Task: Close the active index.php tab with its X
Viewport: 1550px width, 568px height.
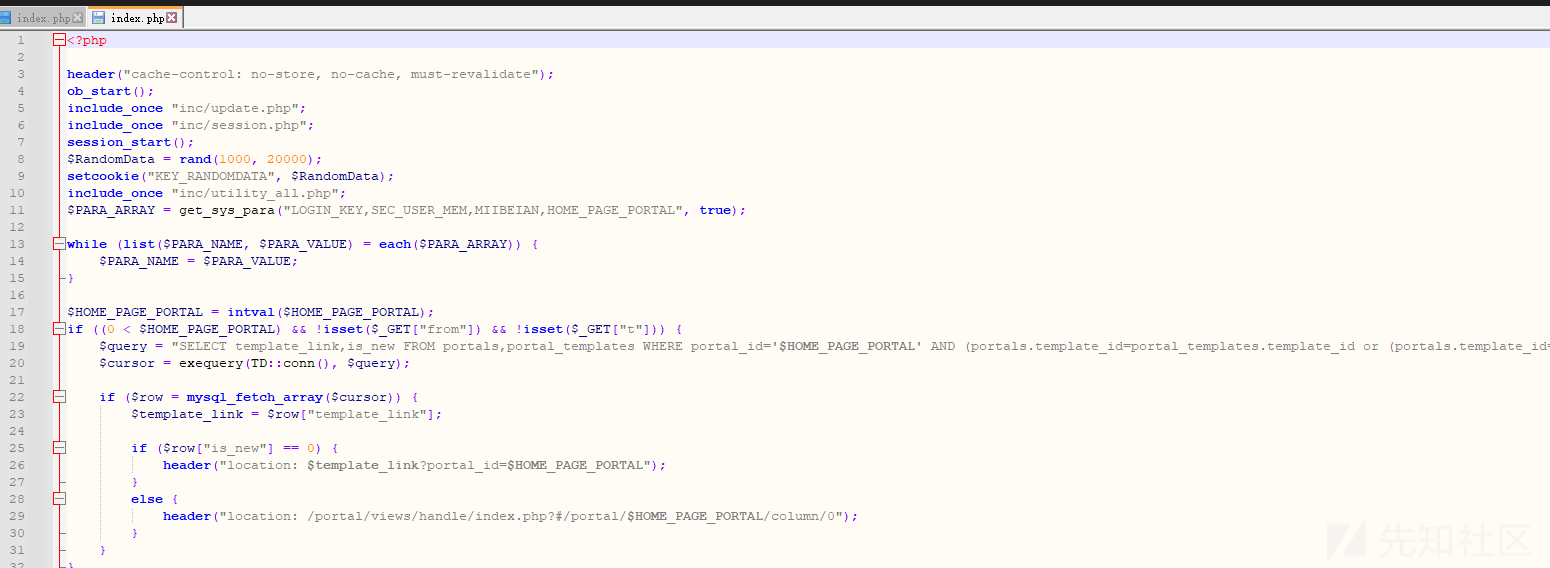Action: 172,18
